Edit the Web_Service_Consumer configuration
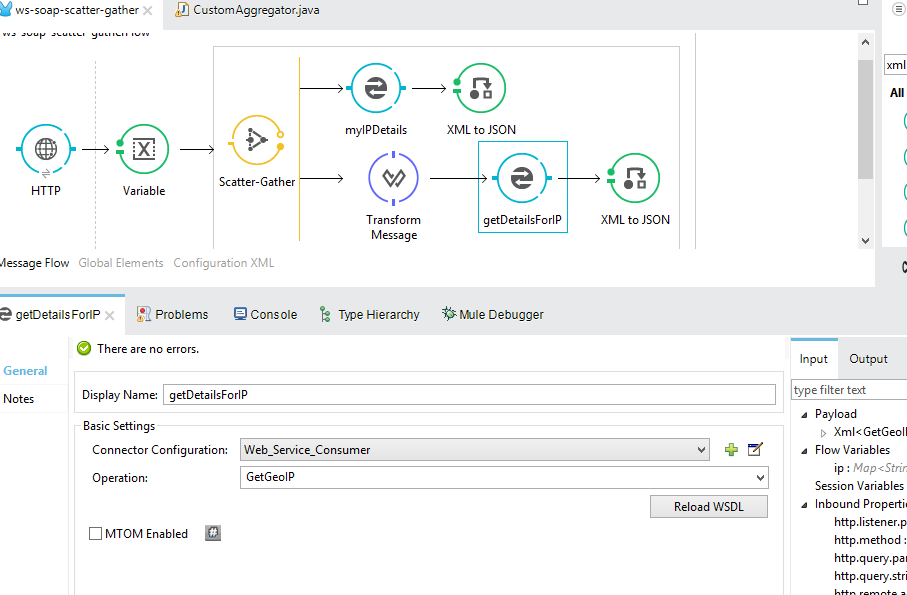This screenshot has width=907, height=595. (755, 450)
